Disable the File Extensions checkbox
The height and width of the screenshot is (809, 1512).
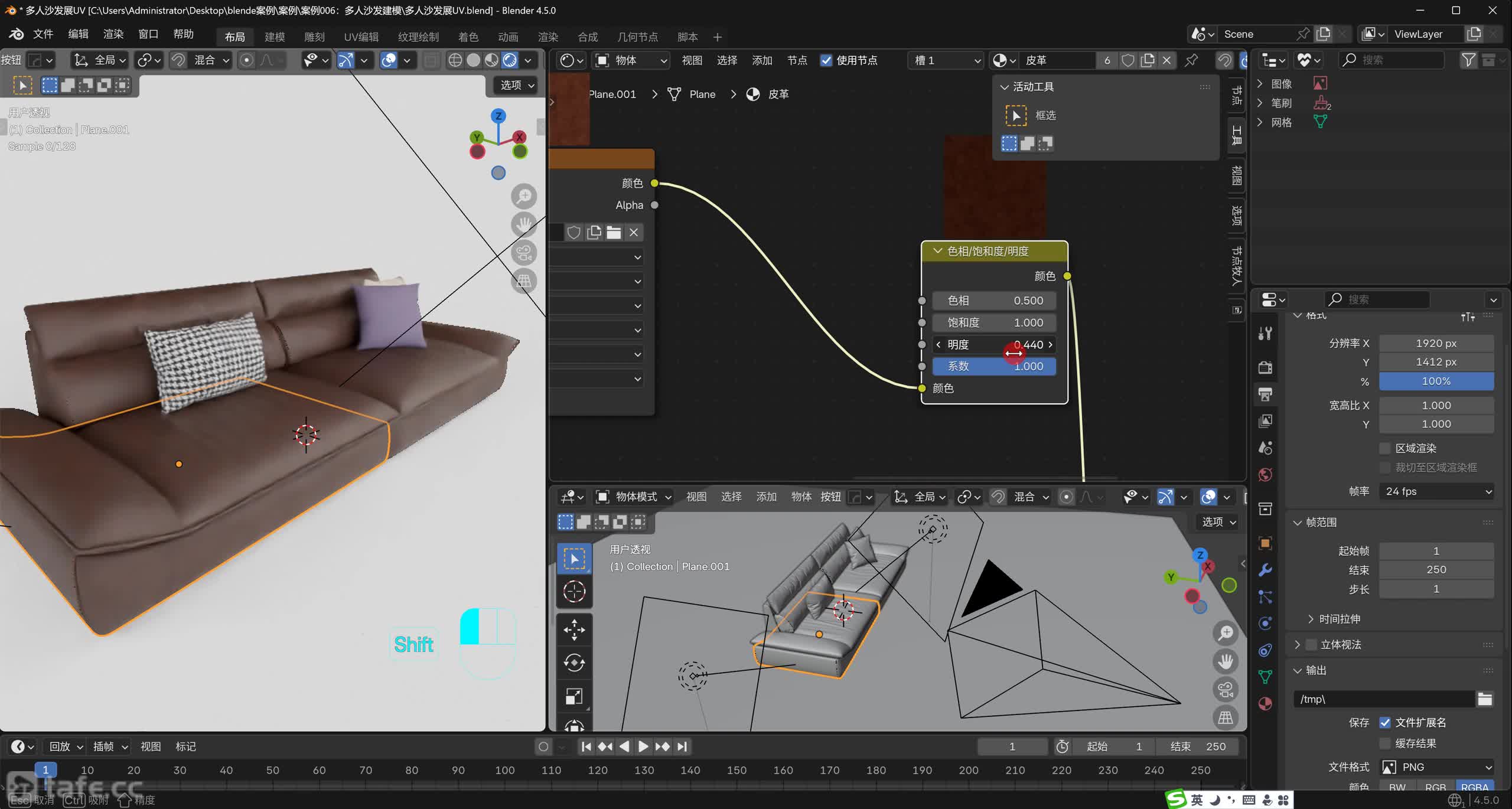click(1384, 722)
